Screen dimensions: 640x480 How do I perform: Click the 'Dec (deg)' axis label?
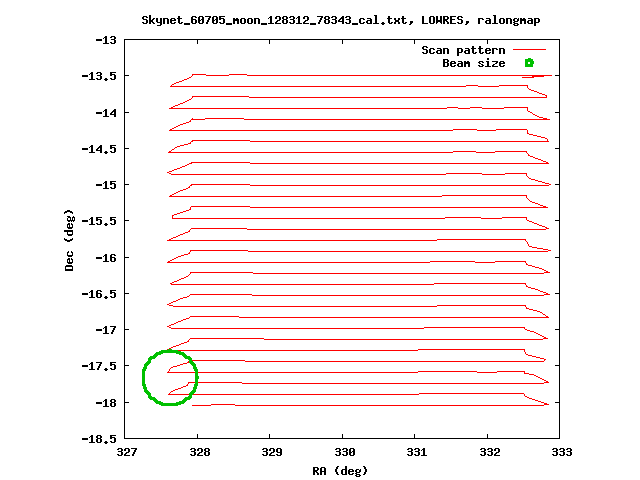coord(69,240)
